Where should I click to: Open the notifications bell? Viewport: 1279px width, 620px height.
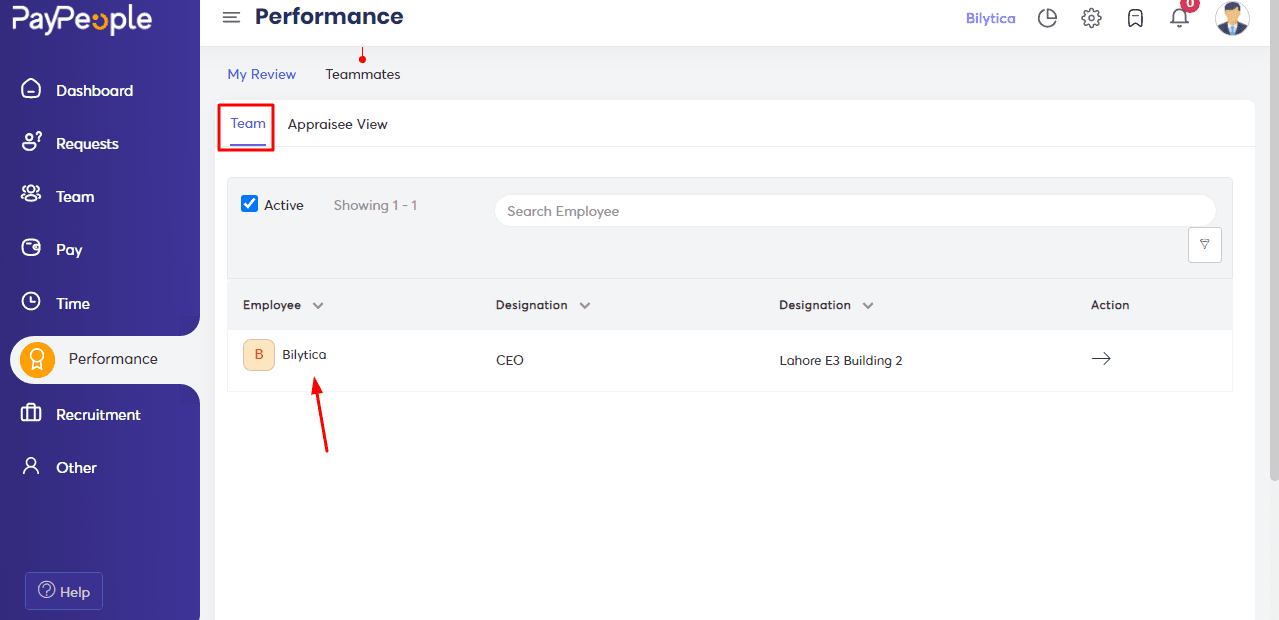coord(1180,17)
